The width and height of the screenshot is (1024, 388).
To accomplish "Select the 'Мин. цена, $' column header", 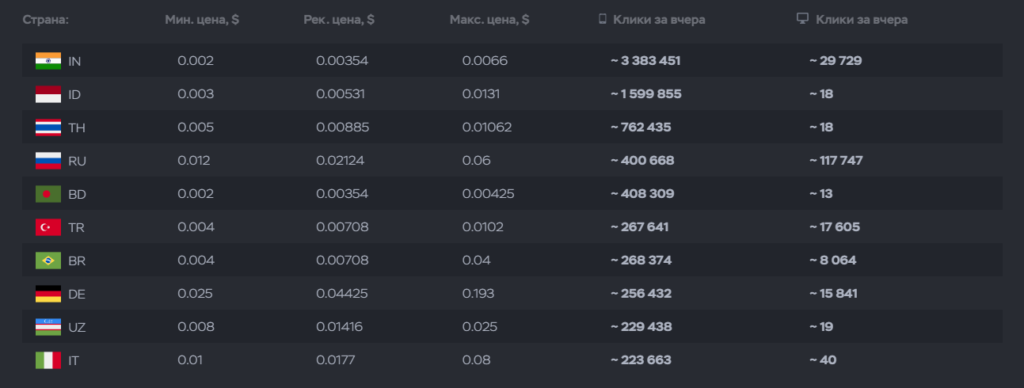I will (202, 20).
